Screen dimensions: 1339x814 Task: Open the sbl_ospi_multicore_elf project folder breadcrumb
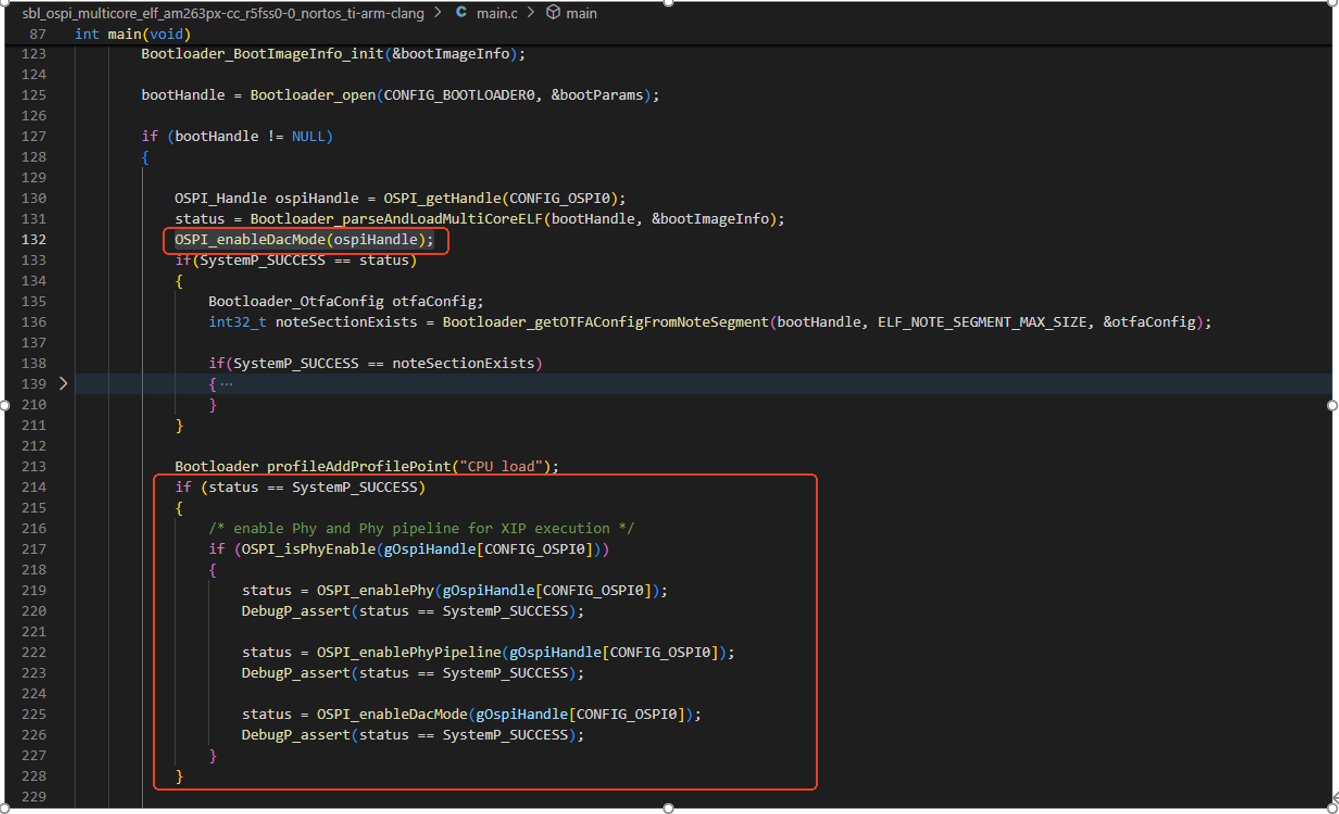pos(223,13)
